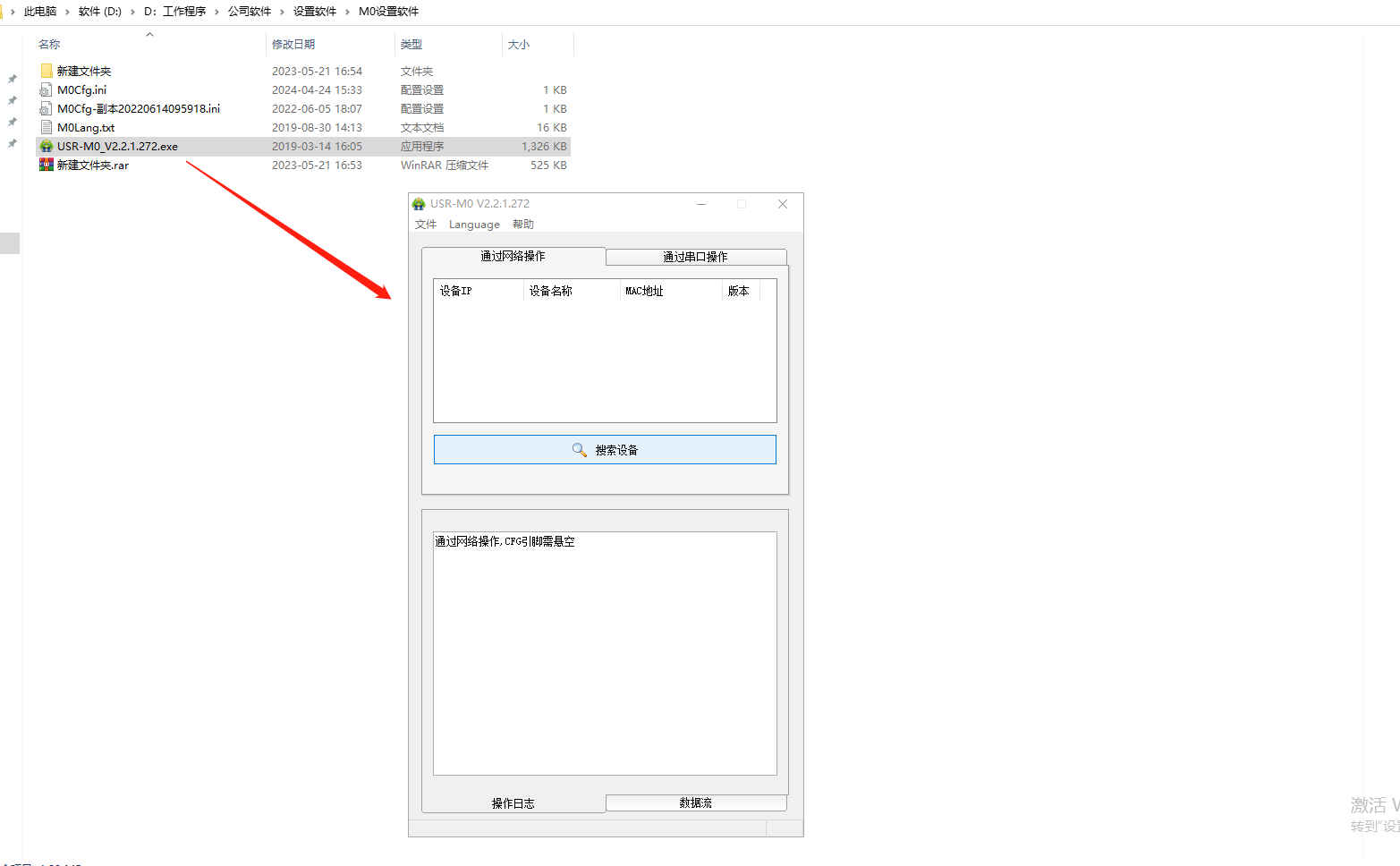This screenshot has width=1400, height=866.
Task: Select the file name M0Cfg.ini
Action: (81, 89)
